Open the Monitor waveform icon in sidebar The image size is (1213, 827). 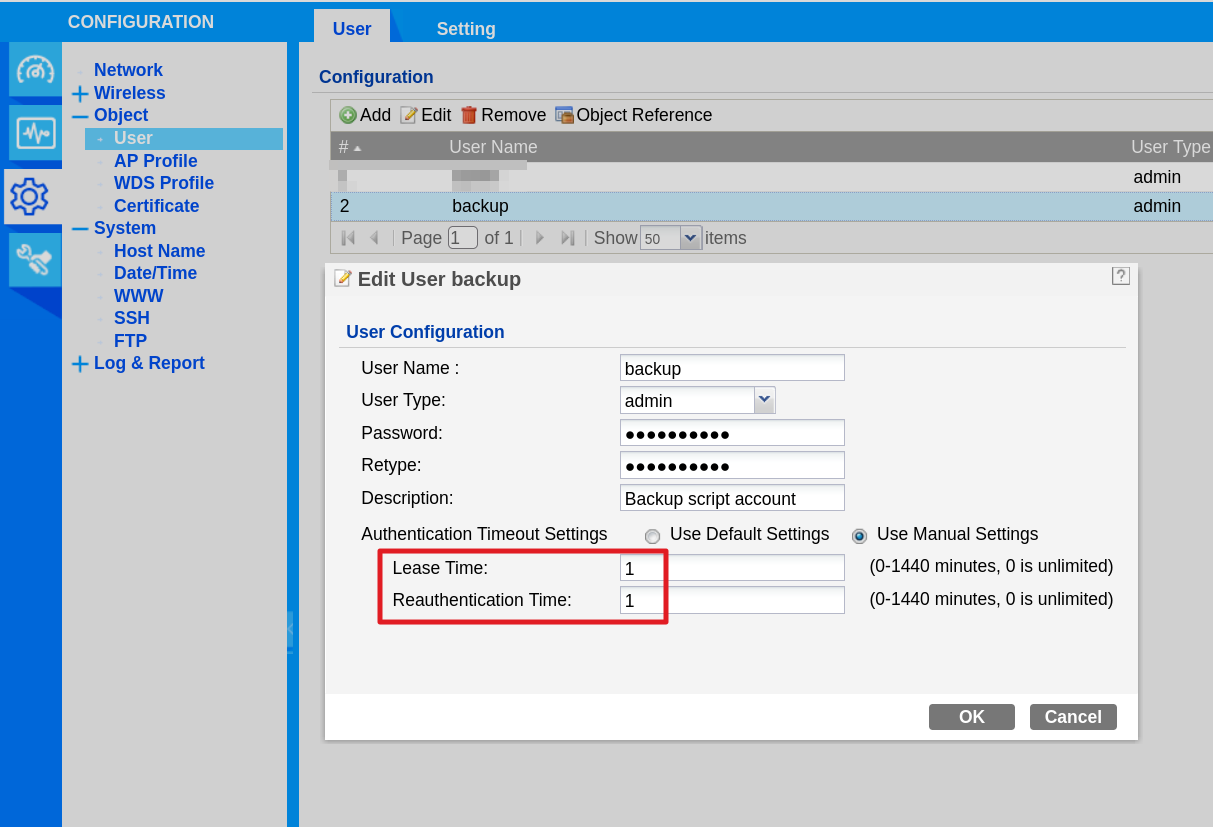coord(35,132)
